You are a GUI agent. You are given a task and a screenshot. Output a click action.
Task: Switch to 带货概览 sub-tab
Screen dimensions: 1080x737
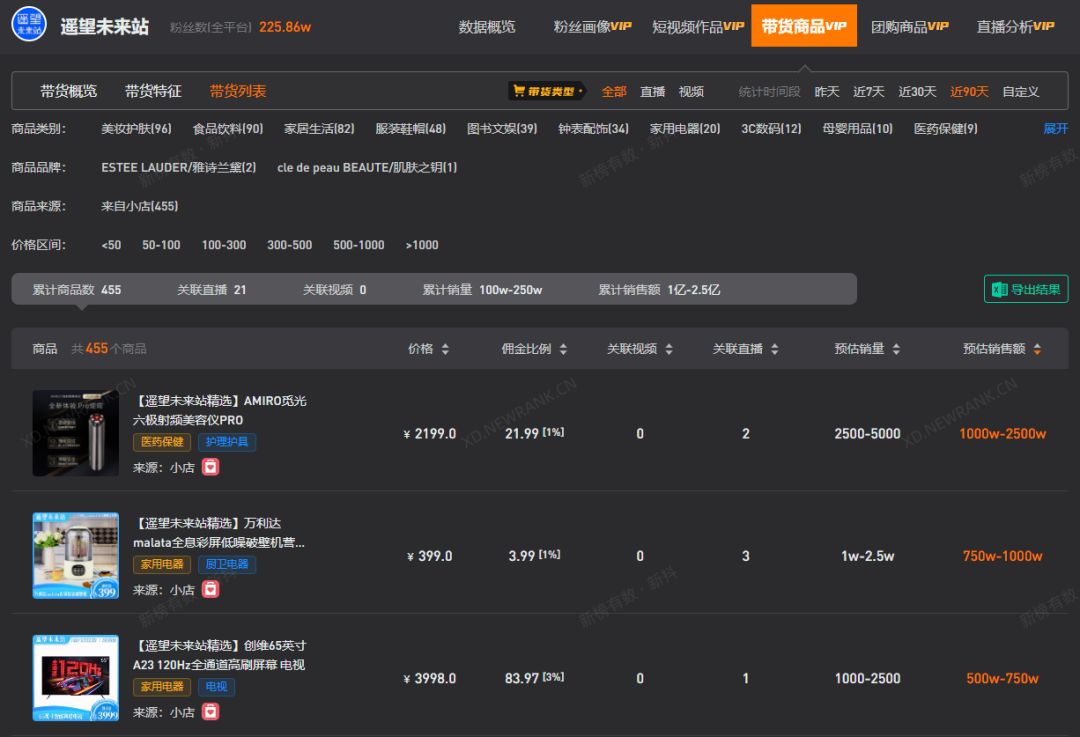(68, 91)
